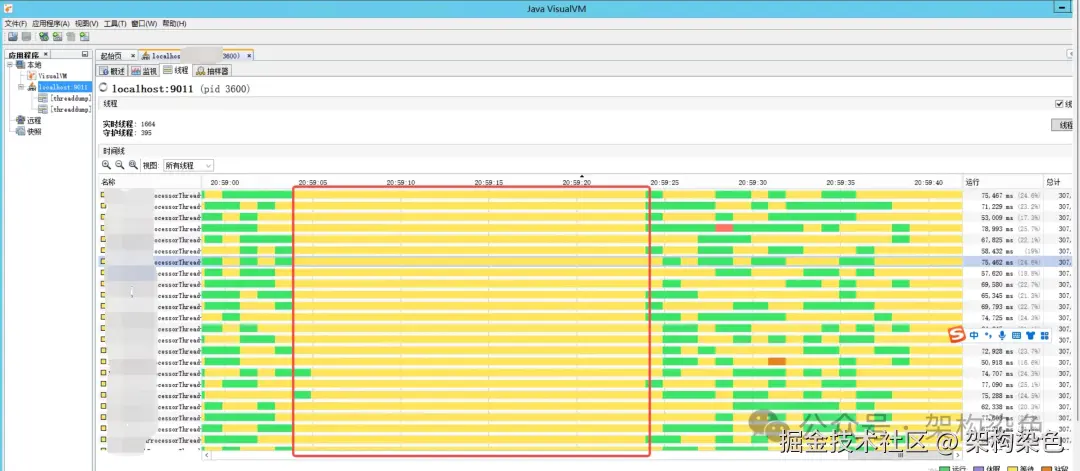The height and width of the screenshot is (471, 1080).
Task: Open the 文件(F) menu
Action: (15, 23)
